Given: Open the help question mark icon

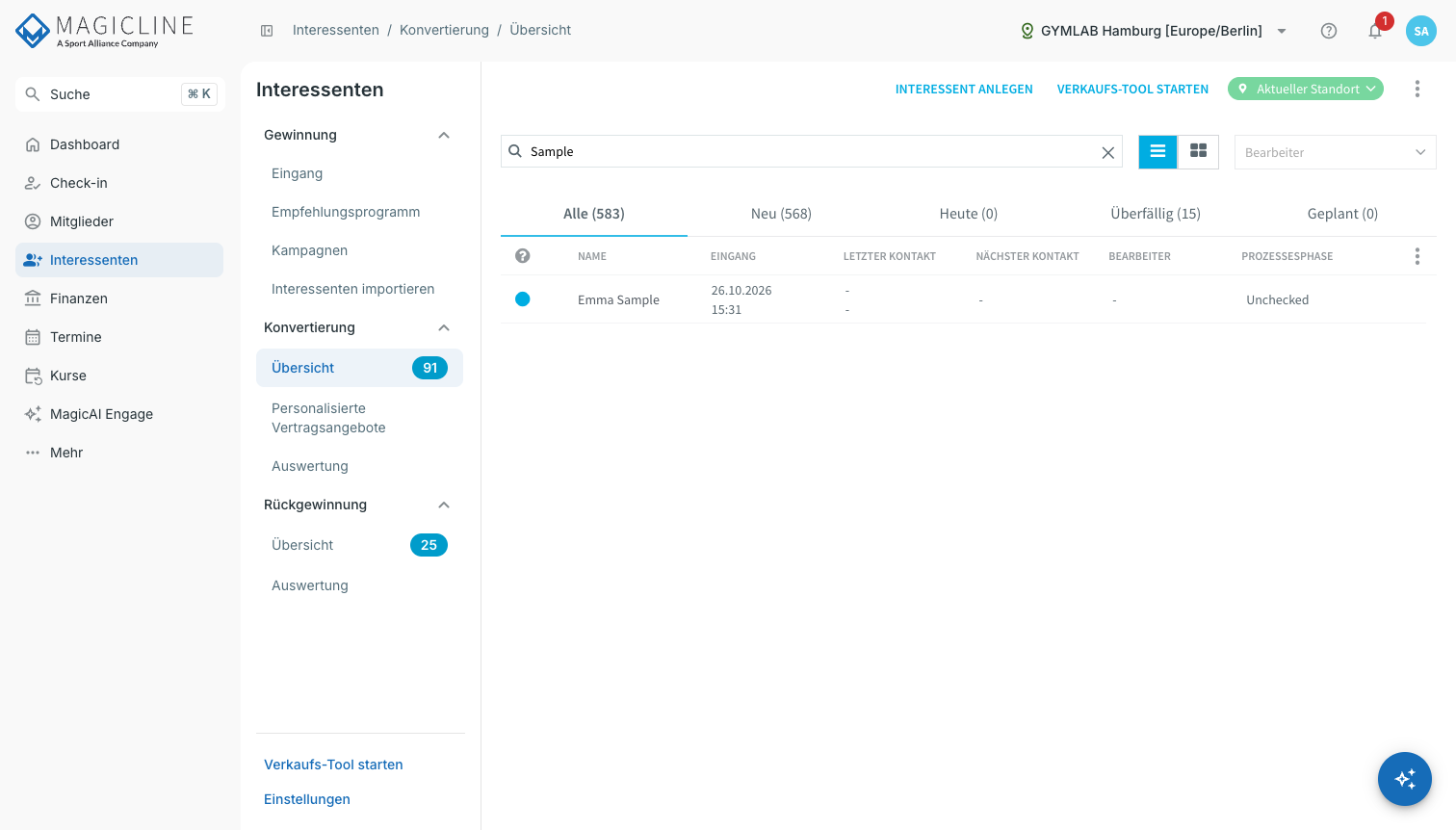Looking at the screenshot, I should tap(1329, 31).
